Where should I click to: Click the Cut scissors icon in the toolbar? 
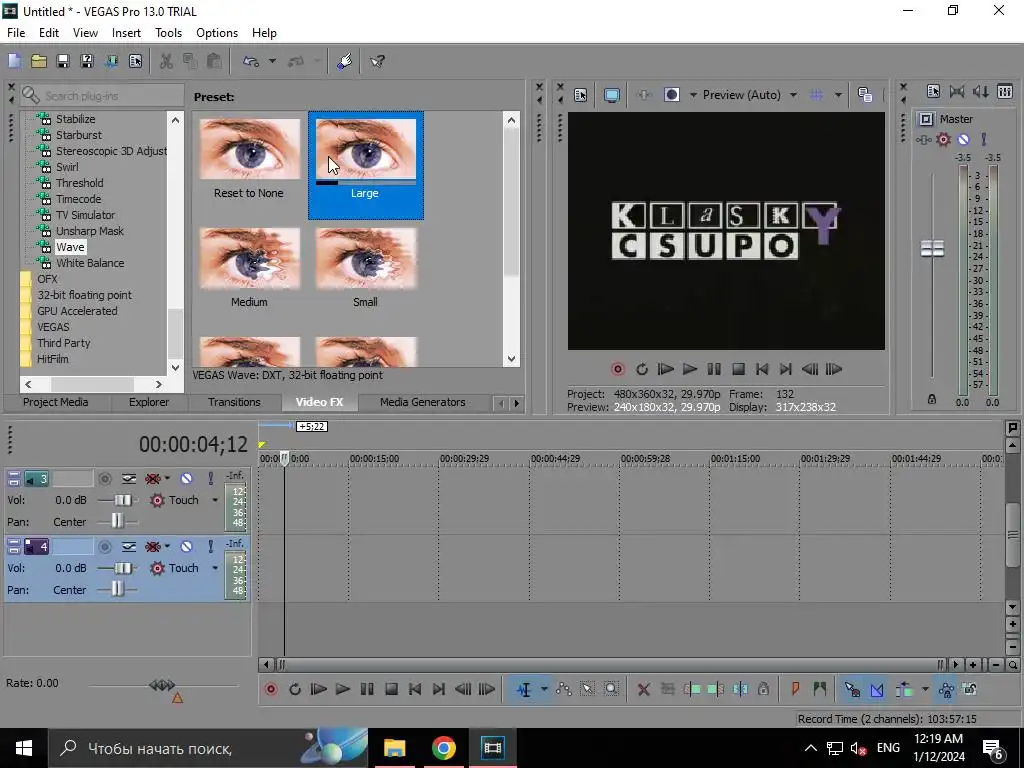[167, 61]
